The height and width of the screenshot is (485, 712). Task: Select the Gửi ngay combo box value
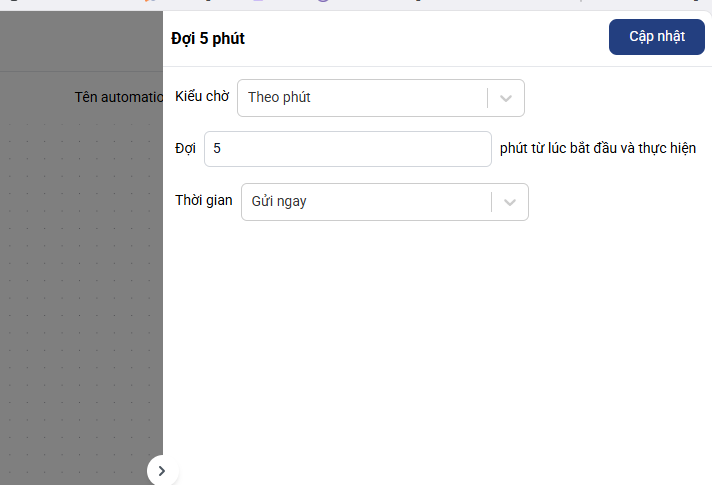pyautogui.click(x=365, y=202)
